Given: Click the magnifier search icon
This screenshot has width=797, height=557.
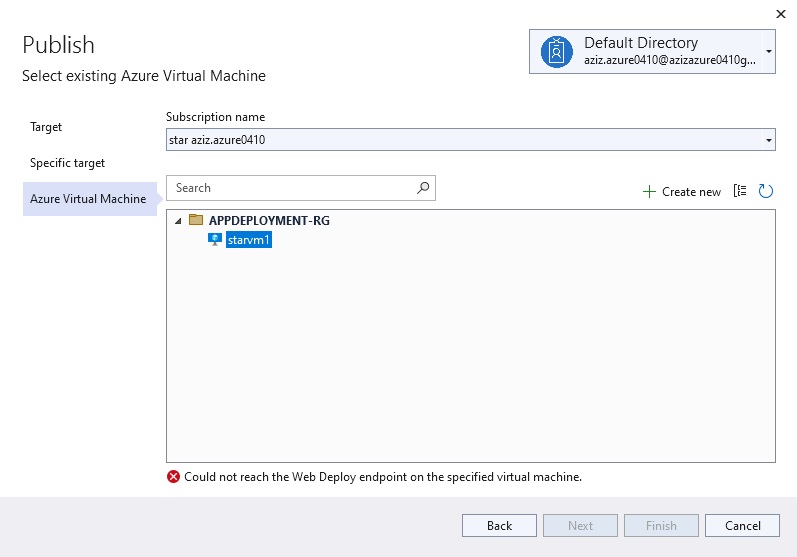Looking at the screenshot, I should [x=423, y=188].
